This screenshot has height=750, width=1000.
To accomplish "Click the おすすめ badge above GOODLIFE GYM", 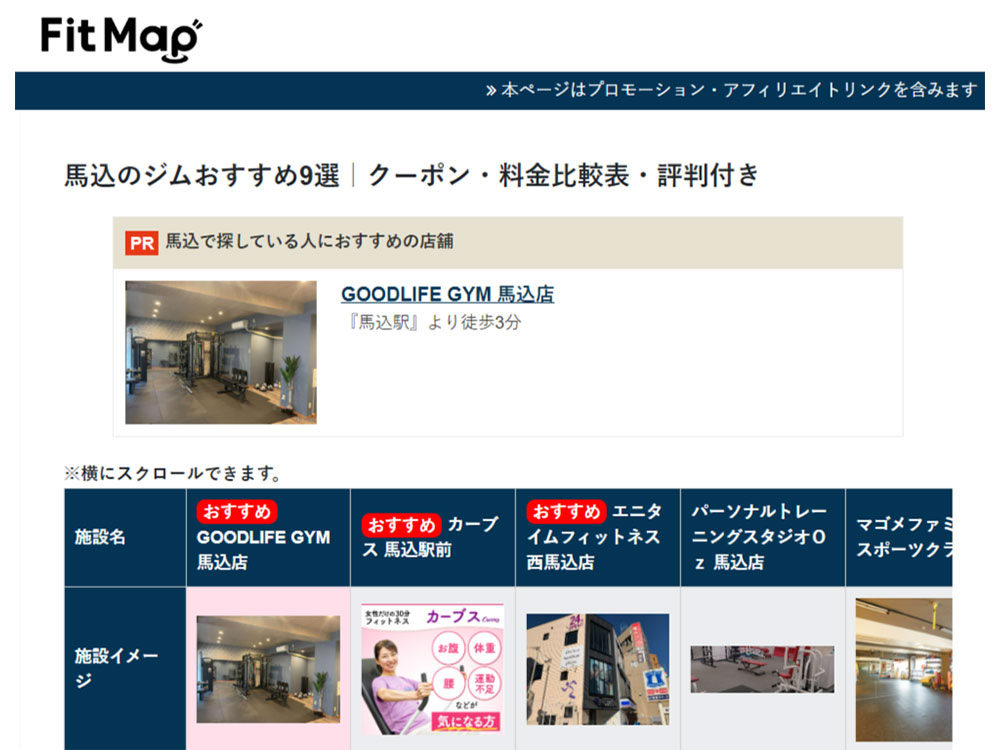I will tap(237, 512).
